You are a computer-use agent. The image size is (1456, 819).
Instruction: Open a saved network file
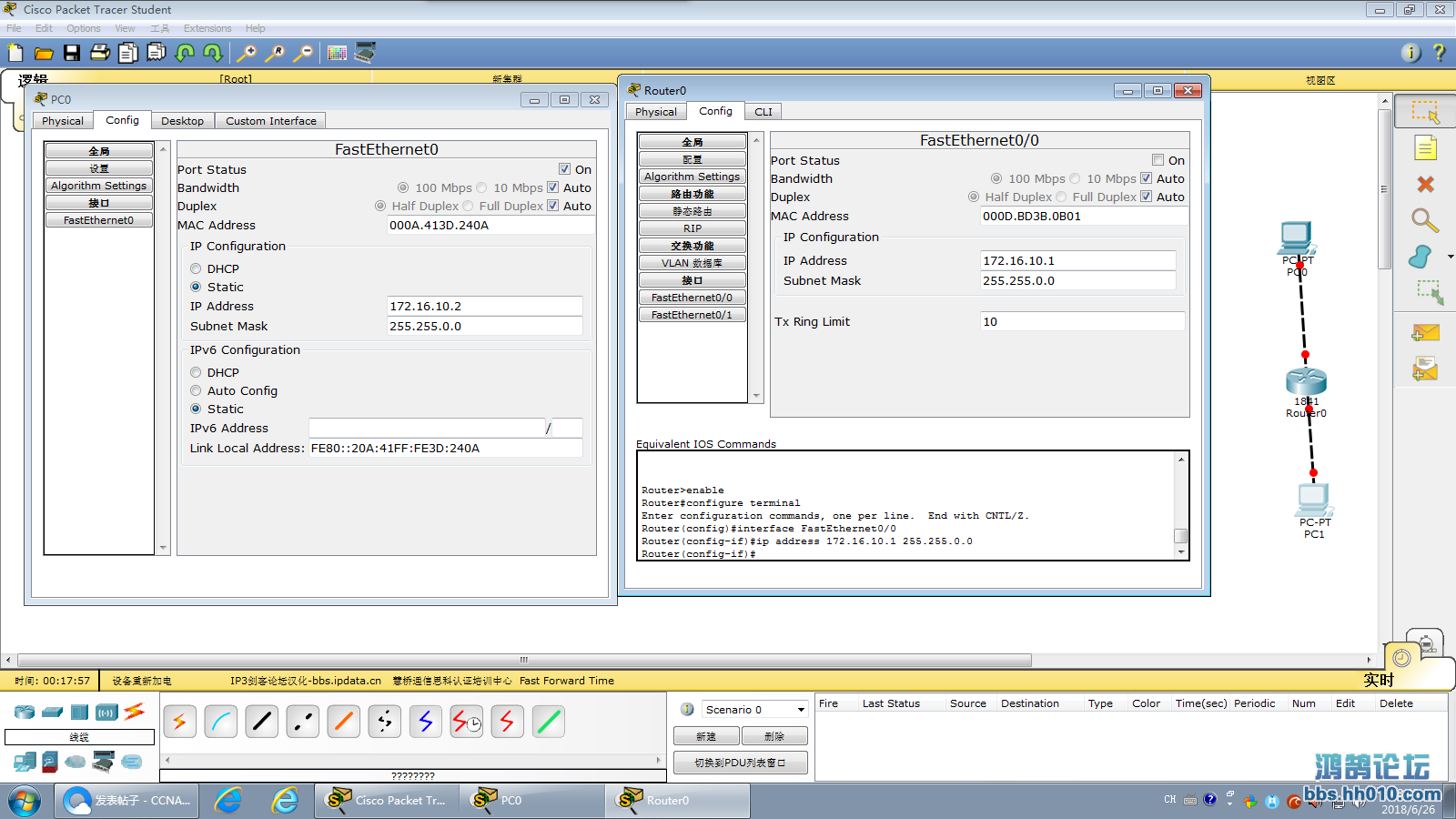click(43, 53)
